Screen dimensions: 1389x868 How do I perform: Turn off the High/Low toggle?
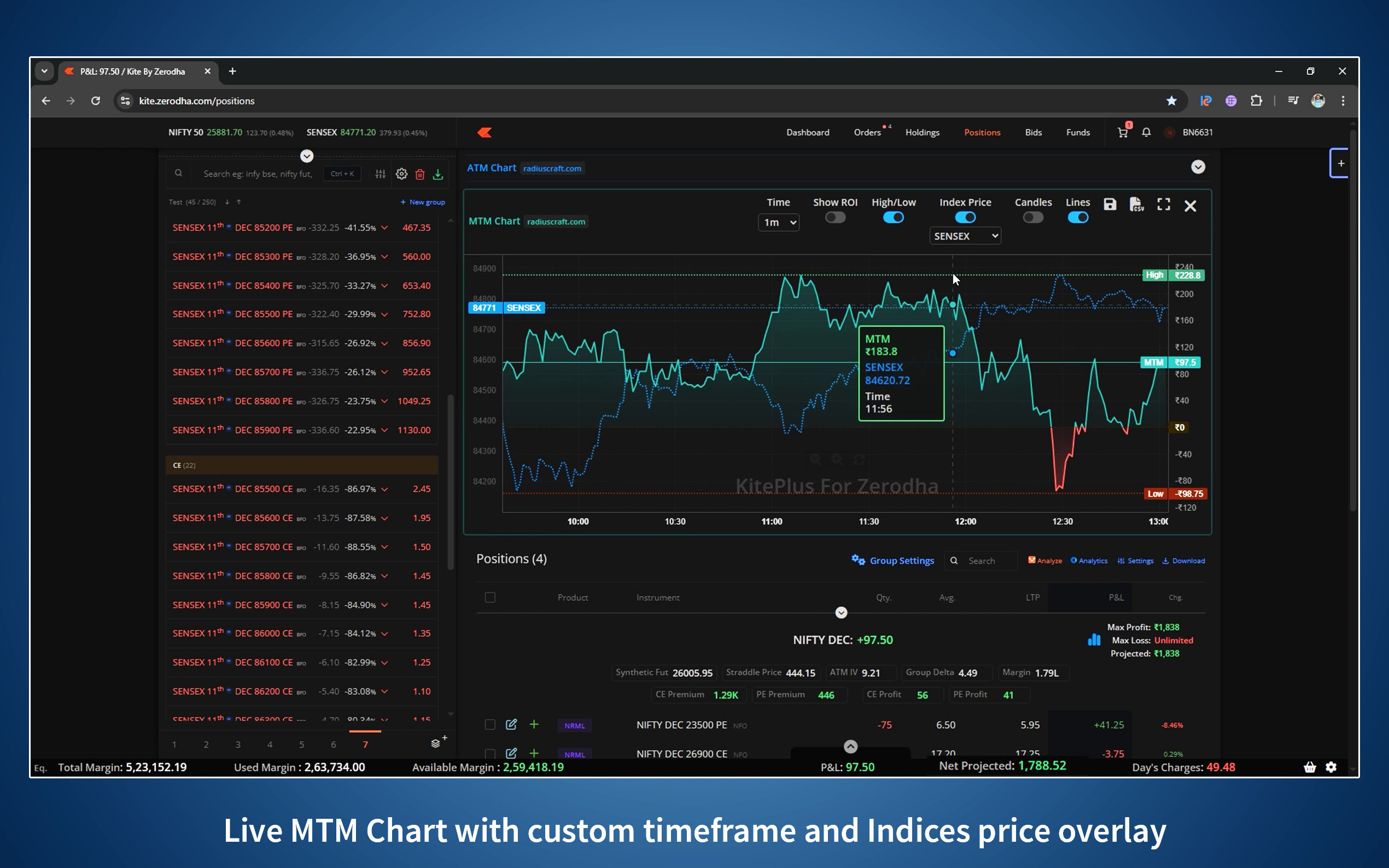pos(893,218)
